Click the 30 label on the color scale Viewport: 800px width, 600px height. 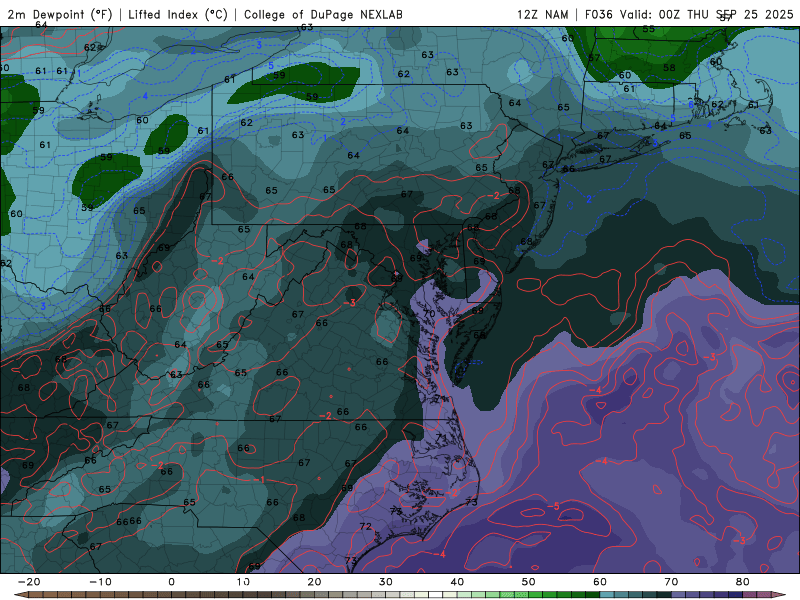(x=386, y=582)
